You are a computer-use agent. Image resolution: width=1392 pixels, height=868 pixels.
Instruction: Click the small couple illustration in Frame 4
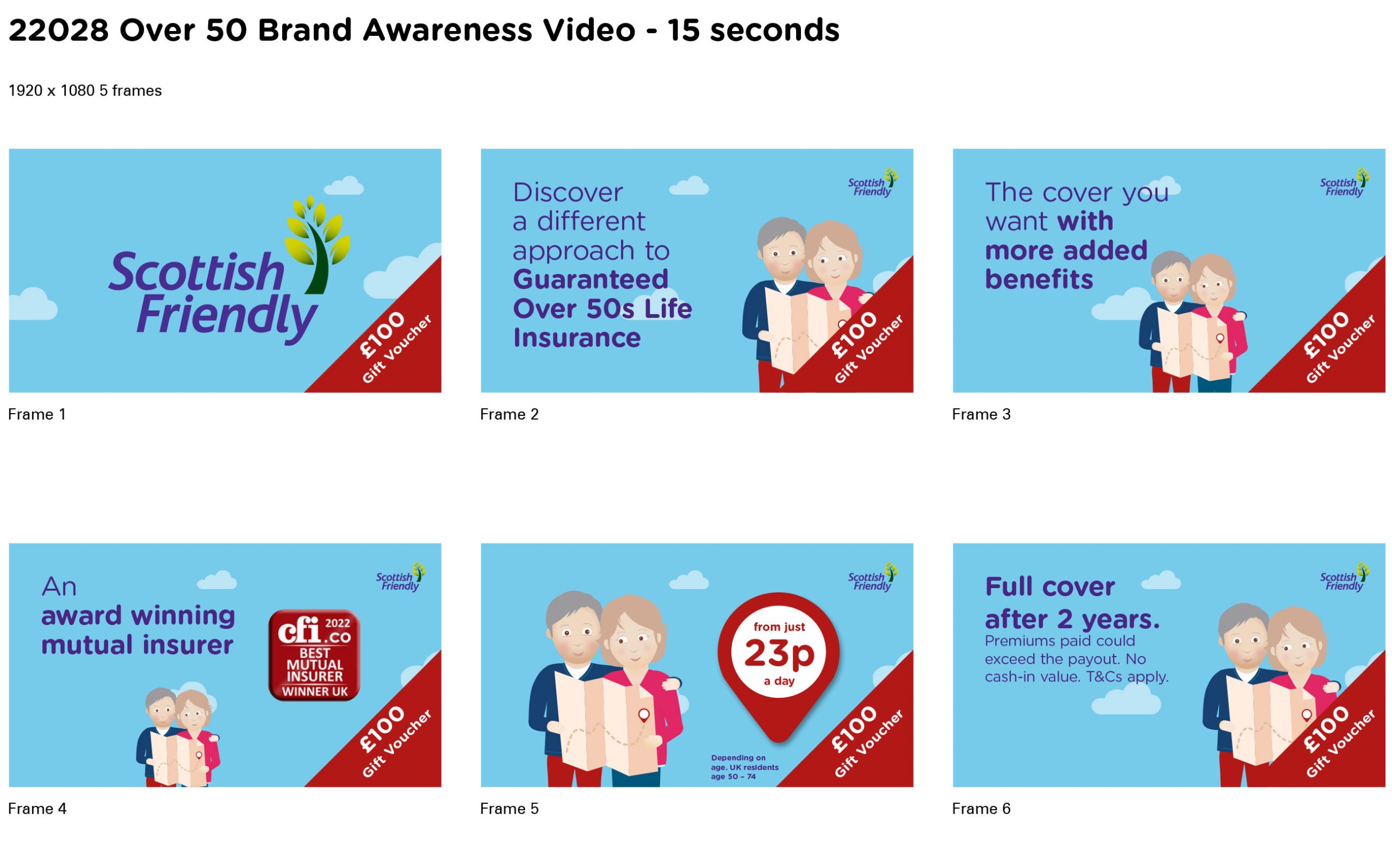(x=178, y=737)
